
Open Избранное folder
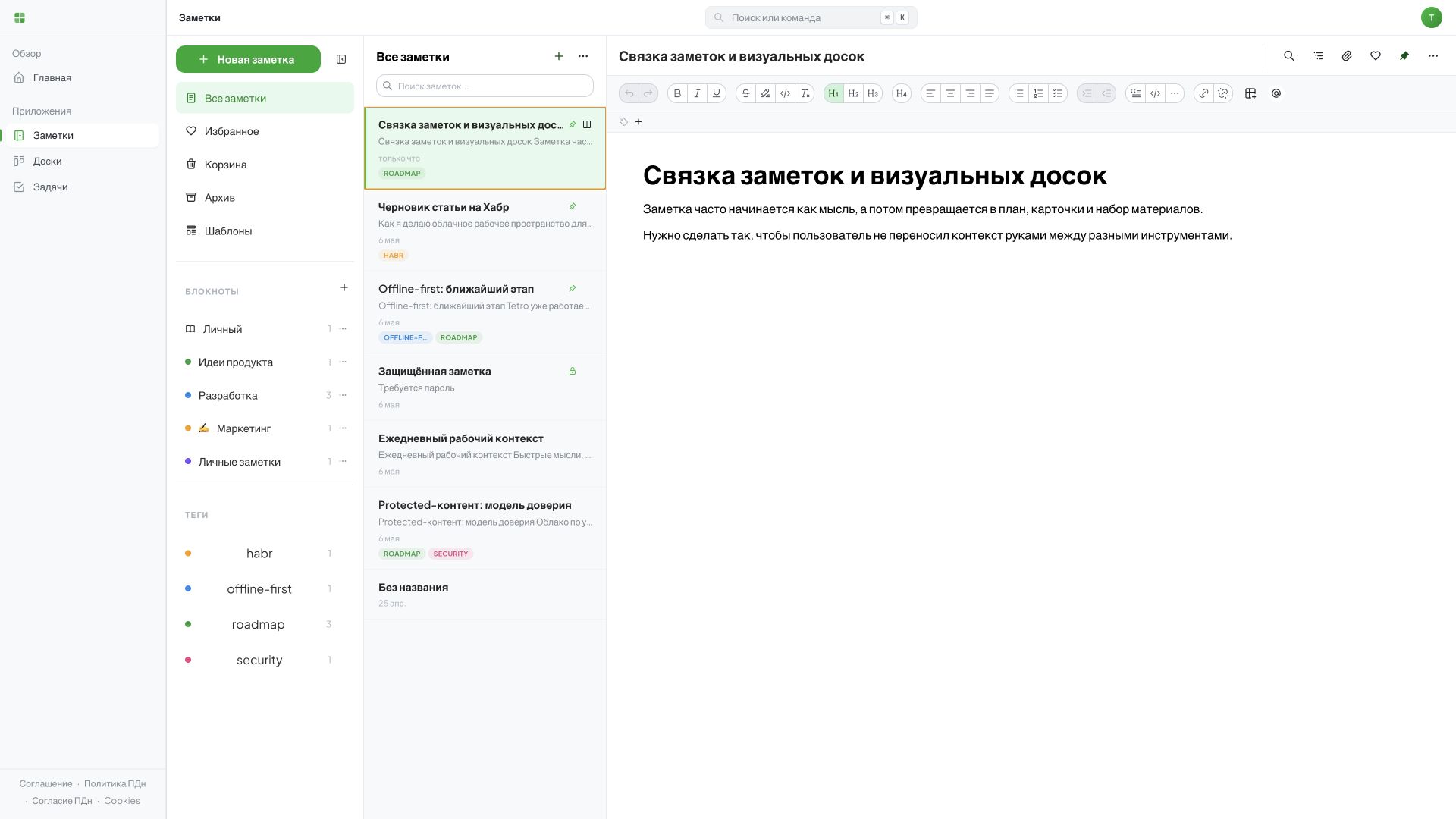tap(265, 131)
